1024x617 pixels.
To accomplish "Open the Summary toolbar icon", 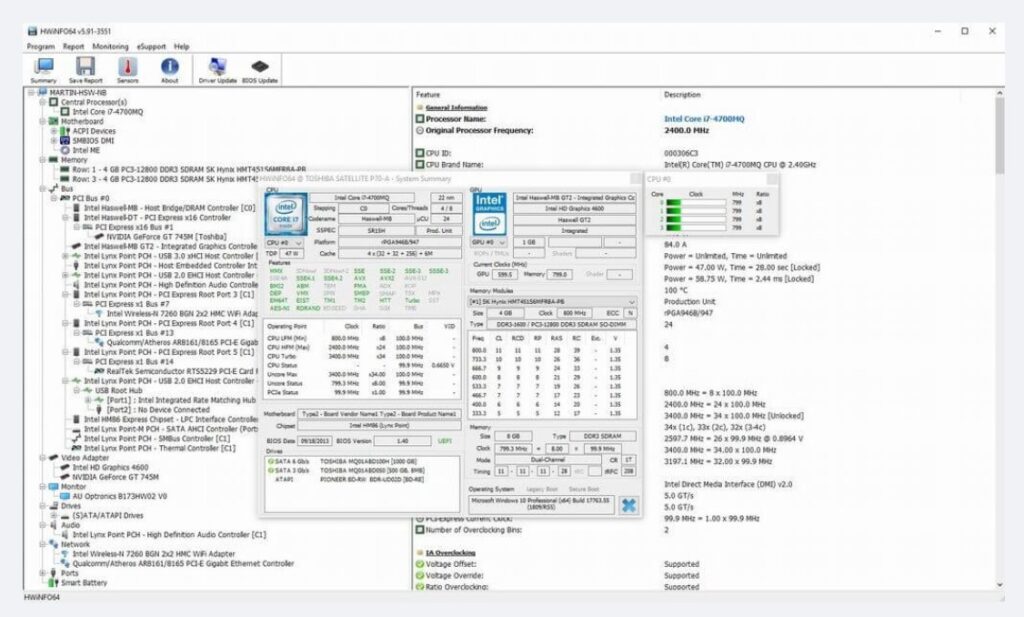I will tap(43, 68).
